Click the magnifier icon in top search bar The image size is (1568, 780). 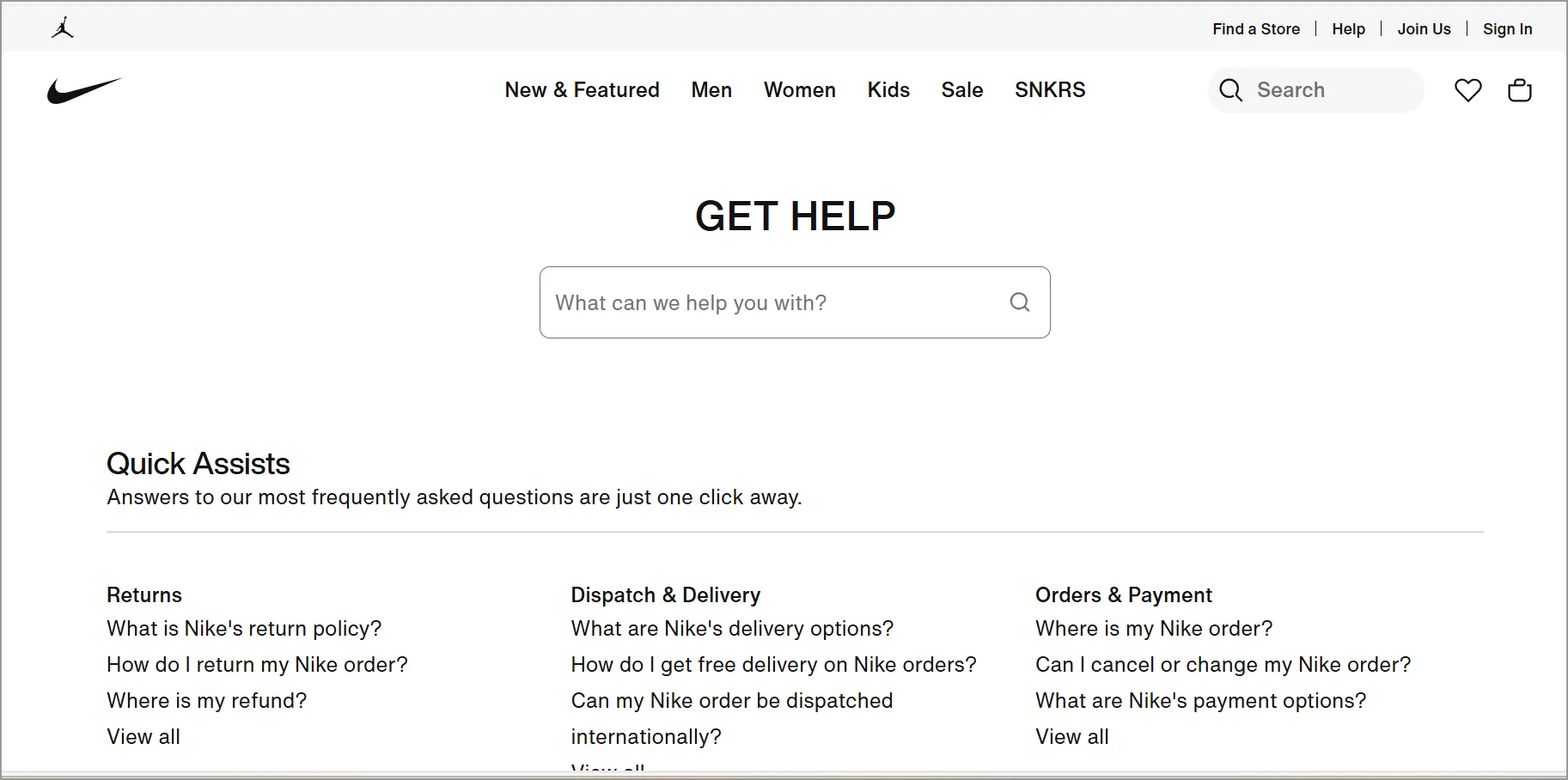(1230, 90)
